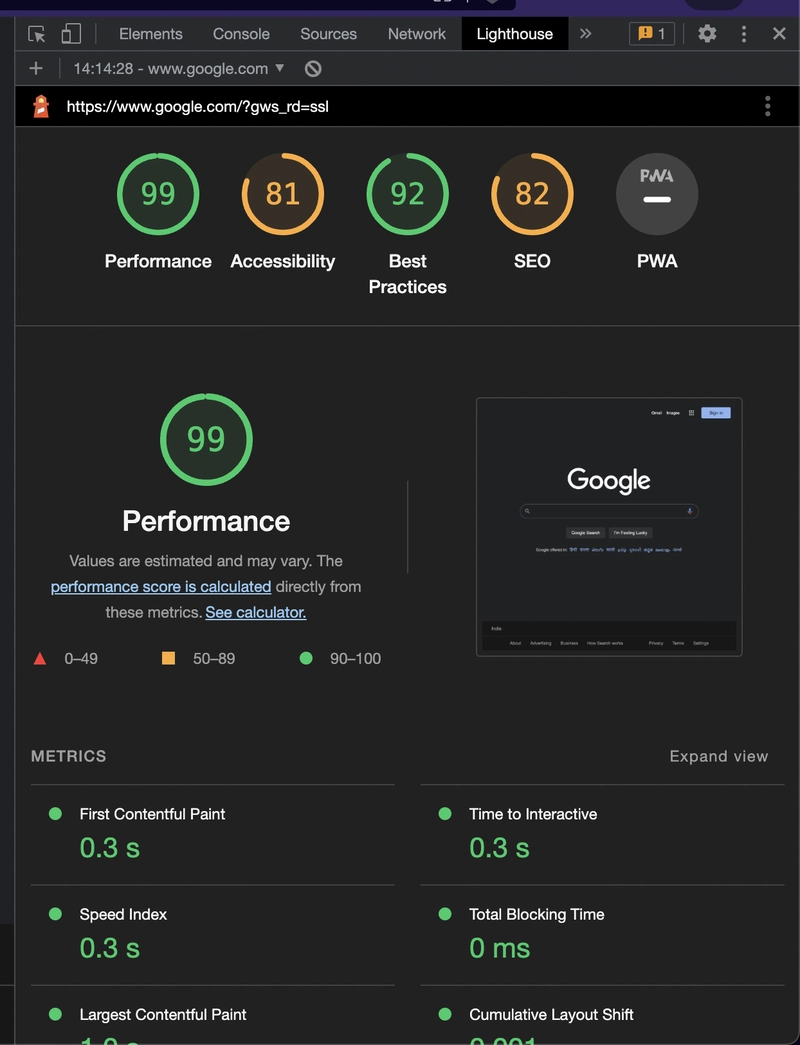Screen dimensions: 800x1045
Task: Click the Lighthouse logo icon beside URL
Action: (x=41, y=106)
